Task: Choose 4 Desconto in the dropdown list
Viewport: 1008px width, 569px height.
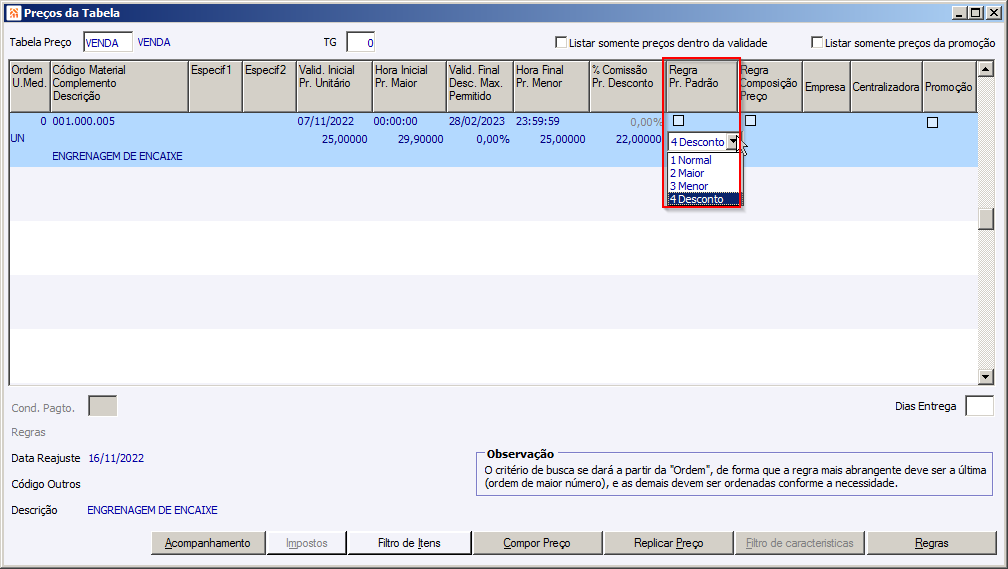Action: coord(704,199)
